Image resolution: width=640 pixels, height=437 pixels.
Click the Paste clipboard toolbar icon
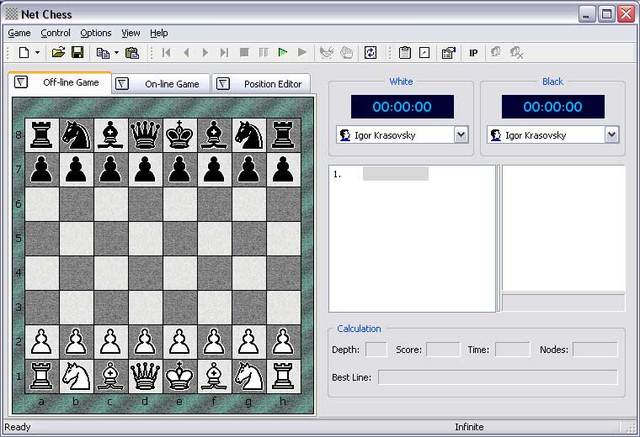click(x=132, y=53)
